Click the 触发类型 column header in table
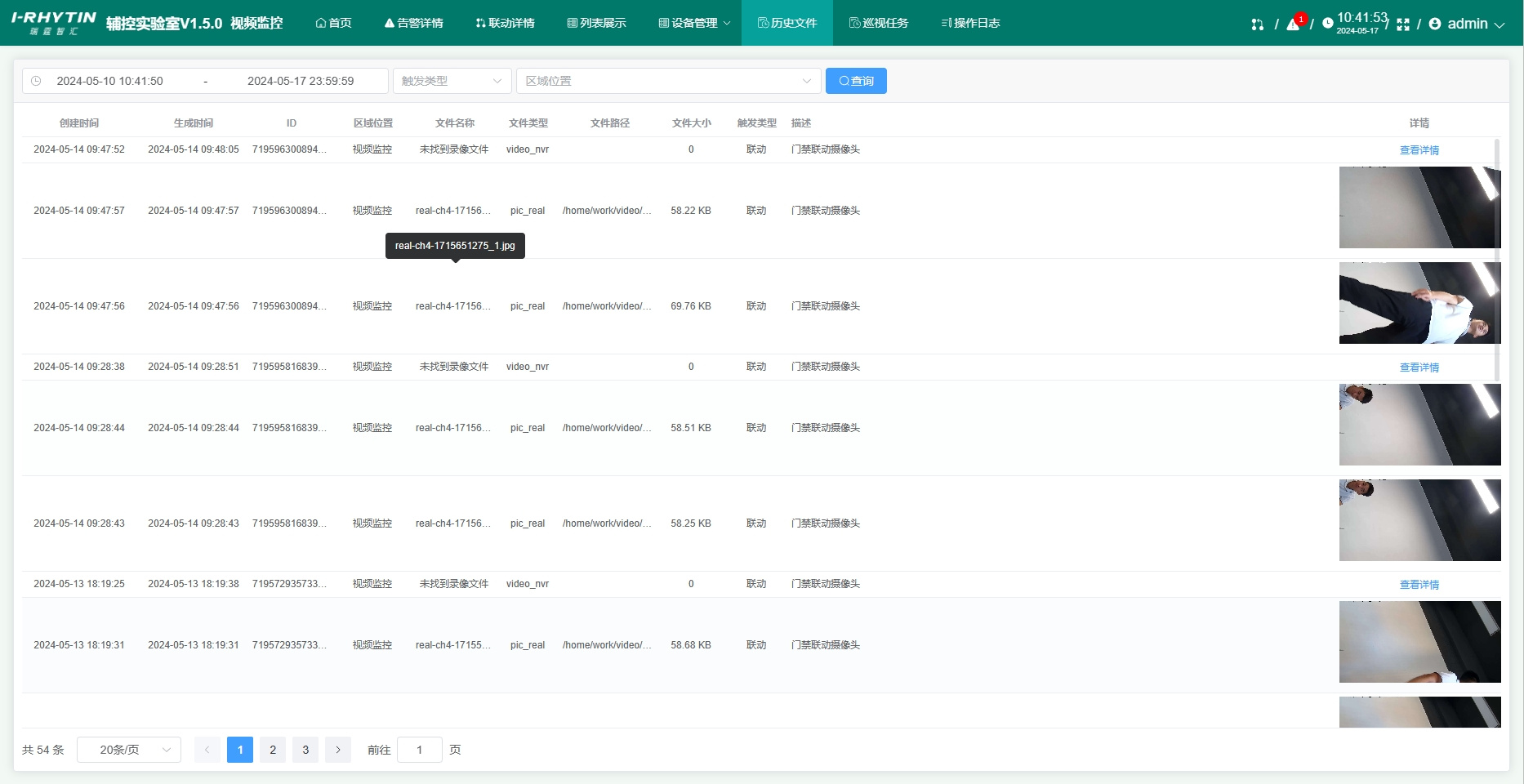The width and height of the screenshot is (1524, 784). 757,123
